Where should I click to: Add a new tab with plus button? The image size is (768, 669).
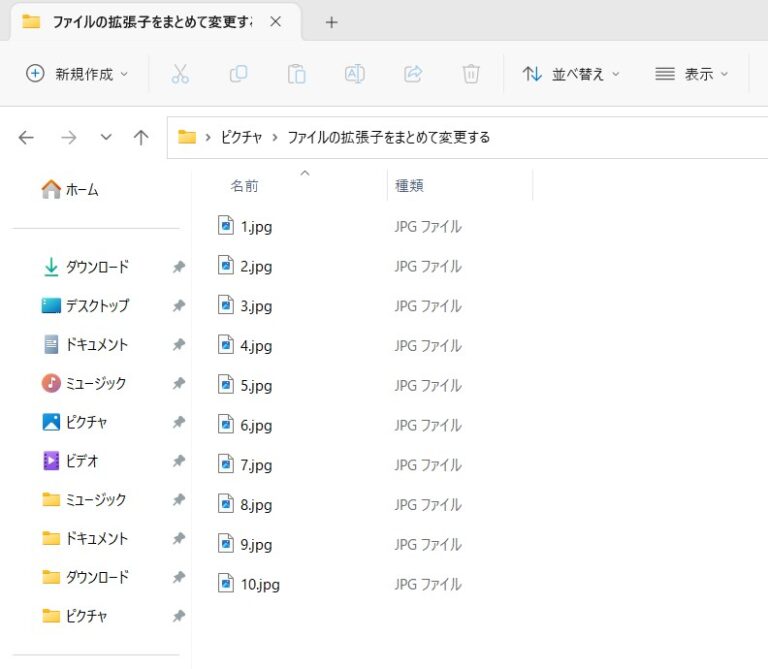pos(332,22)
